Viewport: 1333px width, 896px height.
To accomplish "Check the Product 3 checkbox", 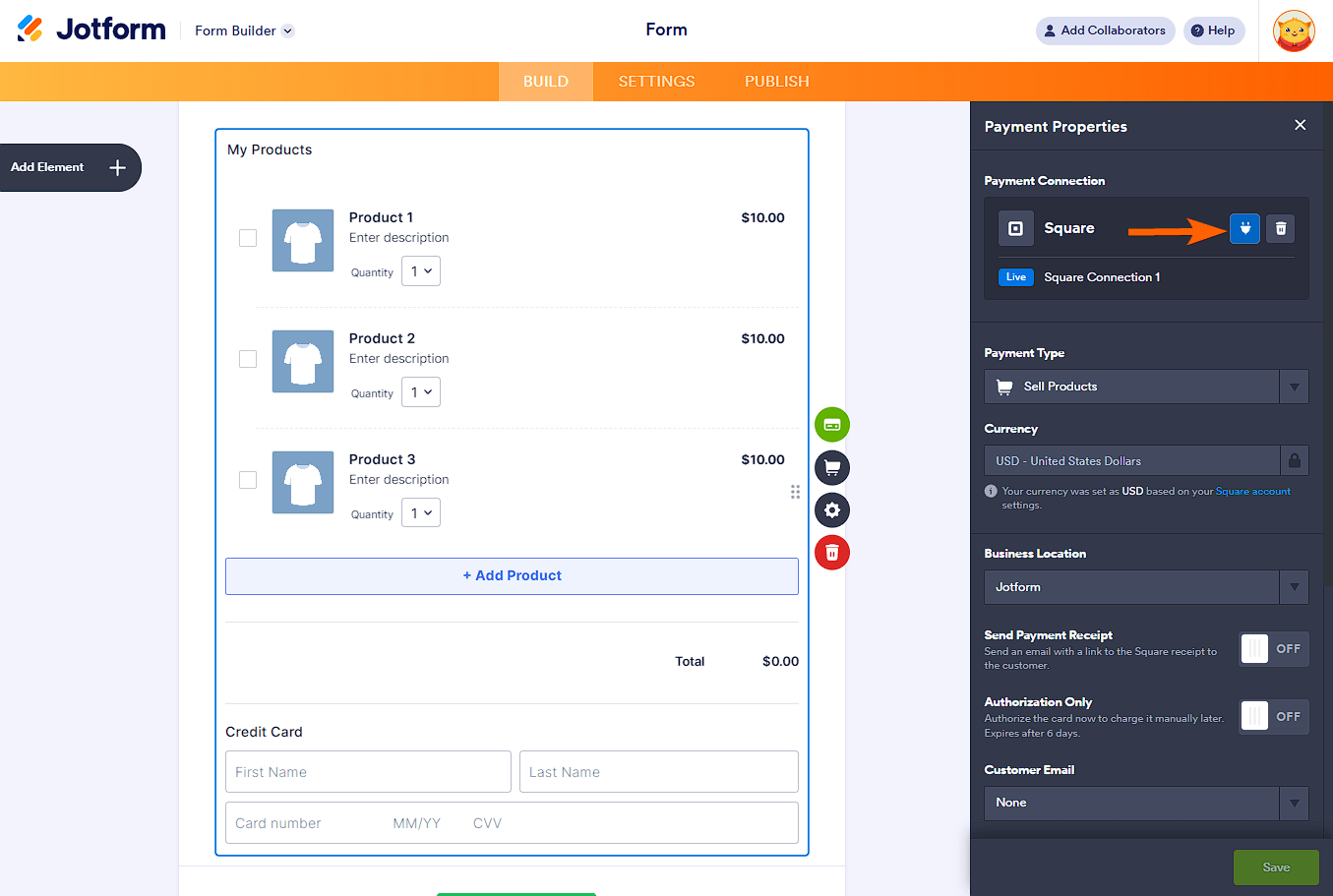I will click(248, 480).
